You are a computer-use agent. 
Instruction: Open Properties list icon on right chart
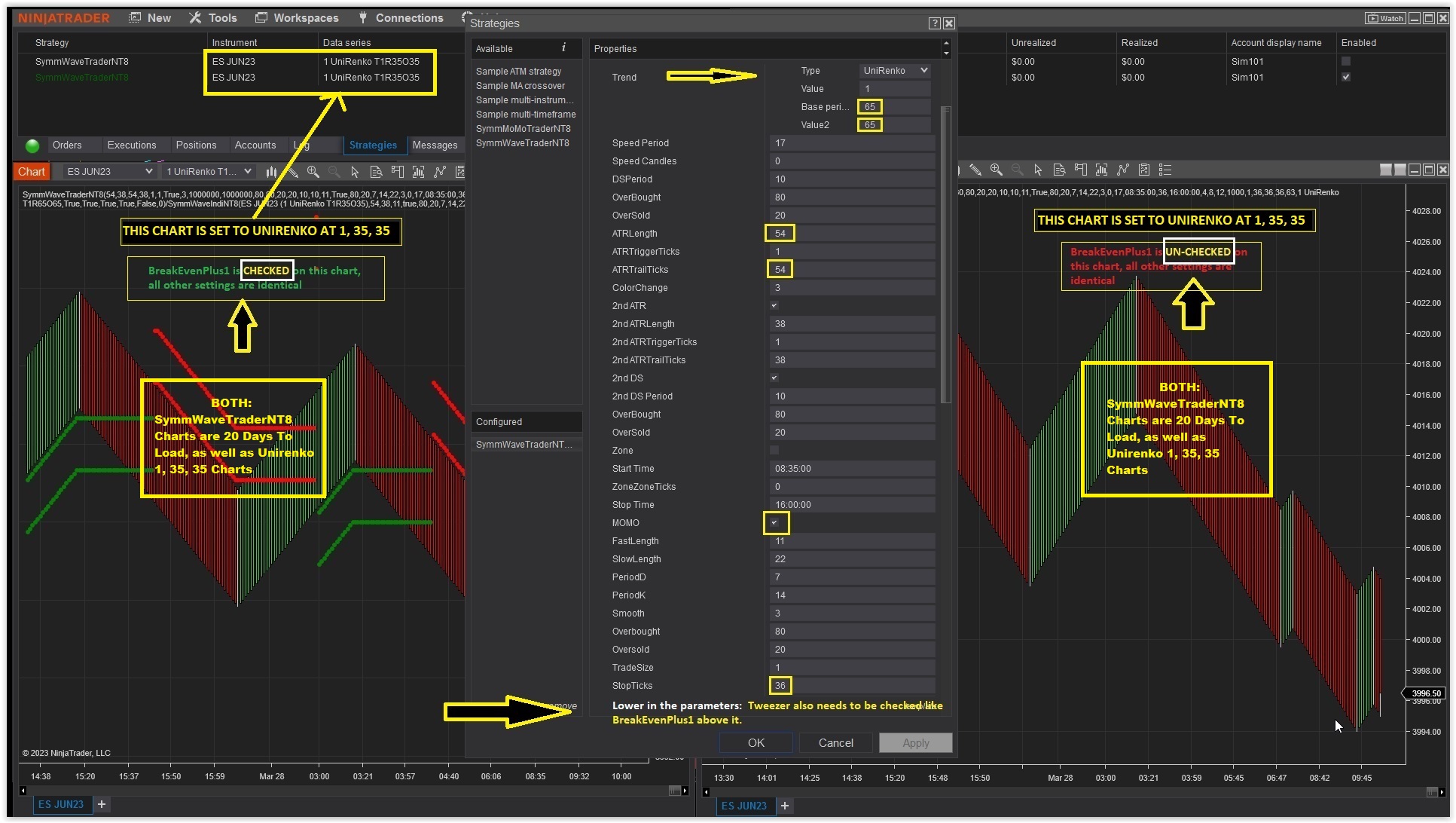pyautogui.click(x=1165, y=170)
